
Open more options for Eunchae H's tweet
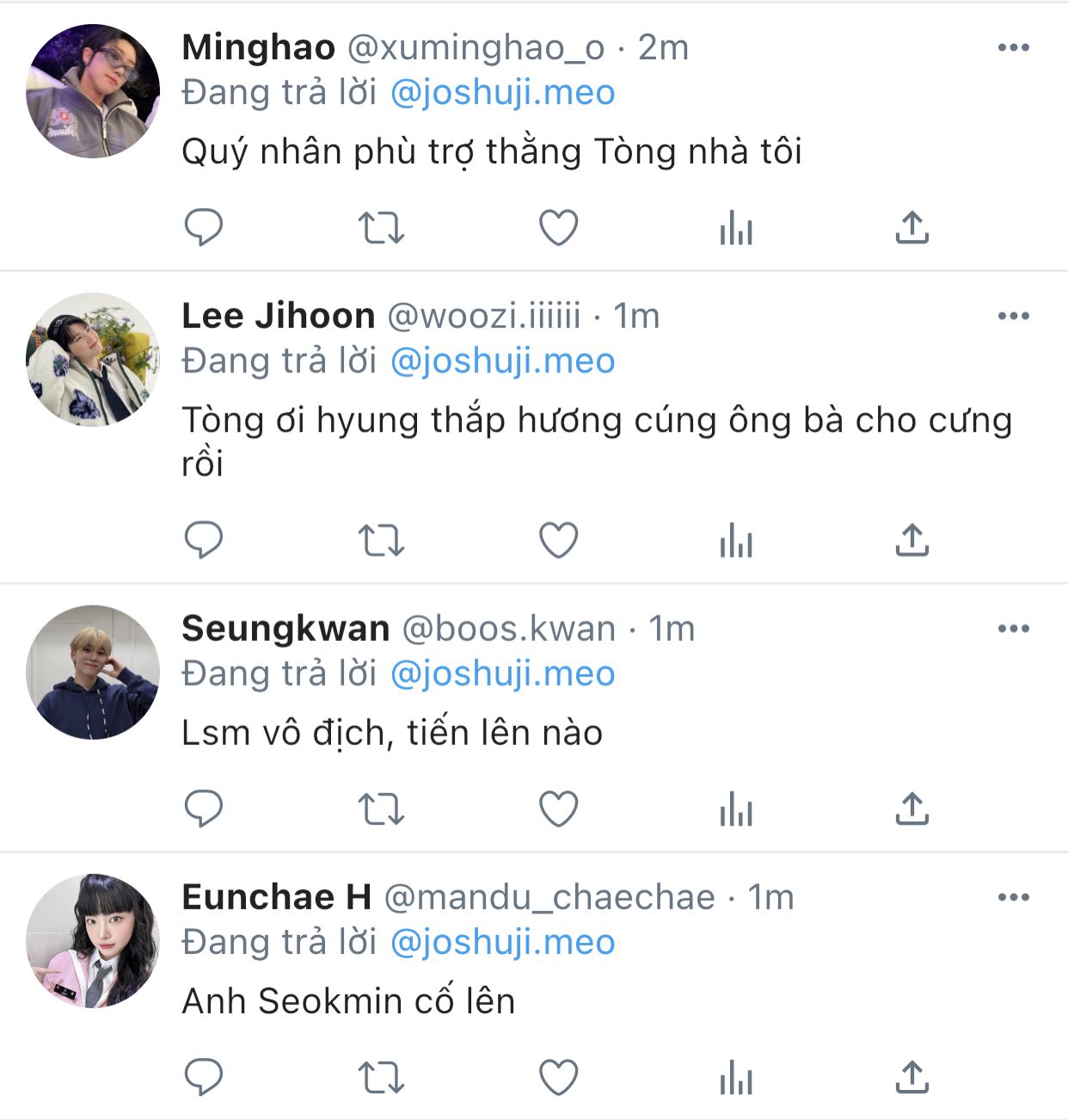(1014, 897)
